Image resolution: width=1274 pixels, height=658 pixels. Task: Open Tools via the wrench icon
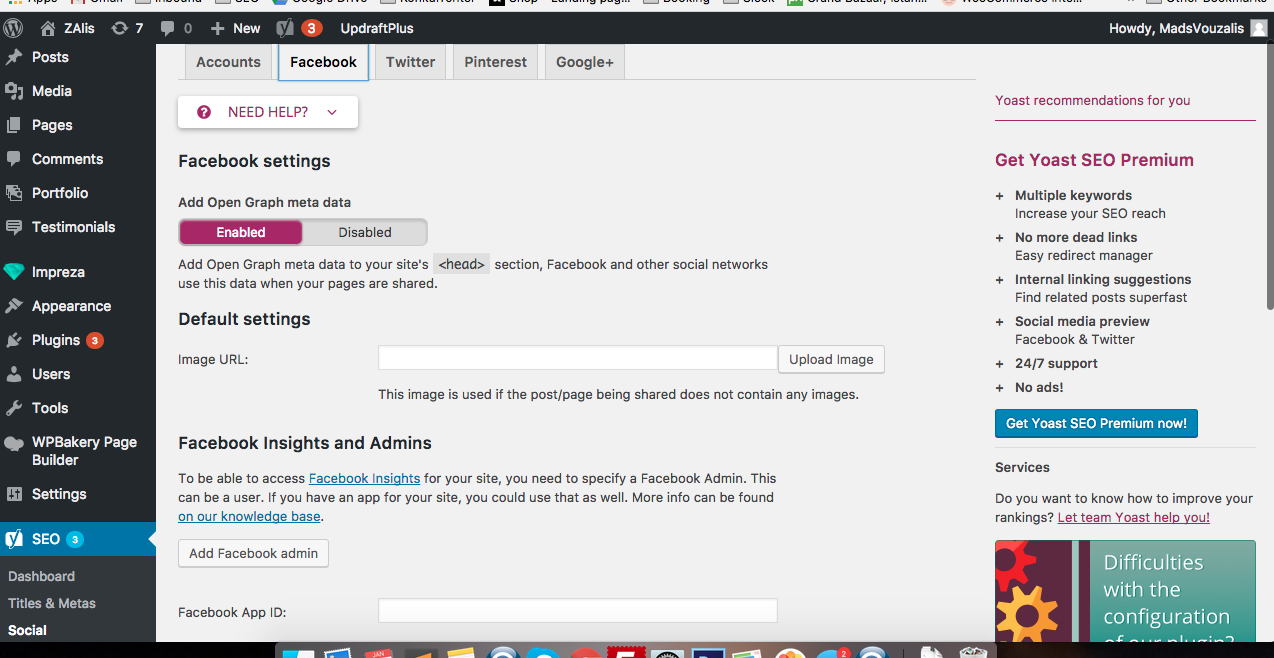[x=14, y=408]
